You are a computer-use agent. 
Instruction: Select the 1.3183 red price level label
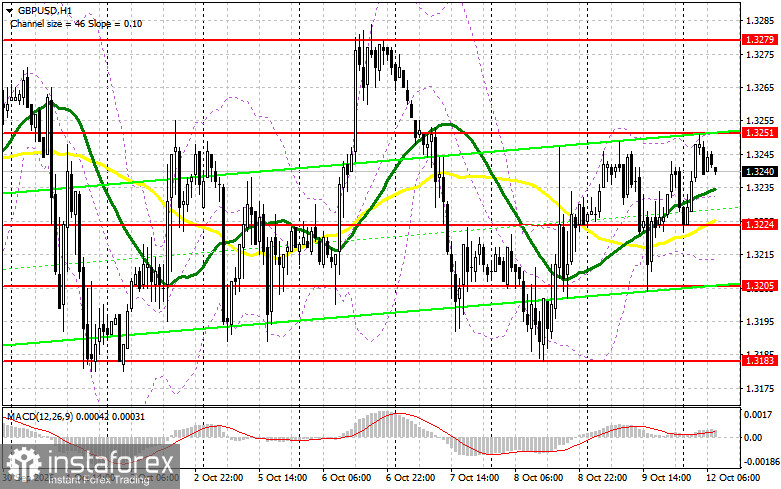760,361
